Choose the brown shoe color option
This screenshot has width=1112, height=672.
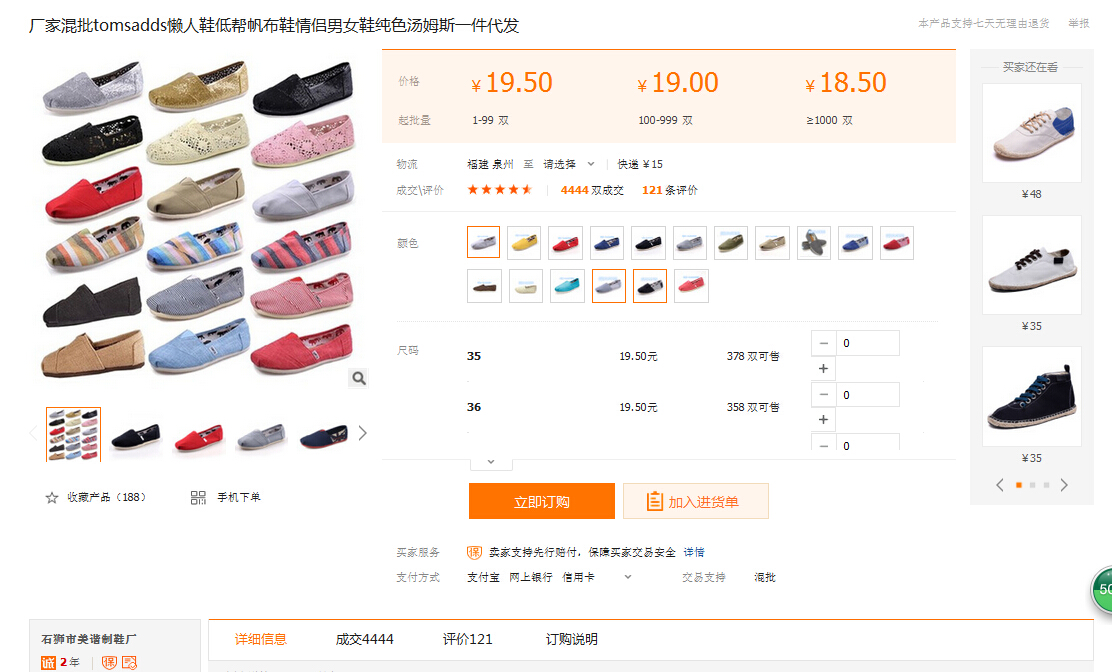click(x=484, y=286)
